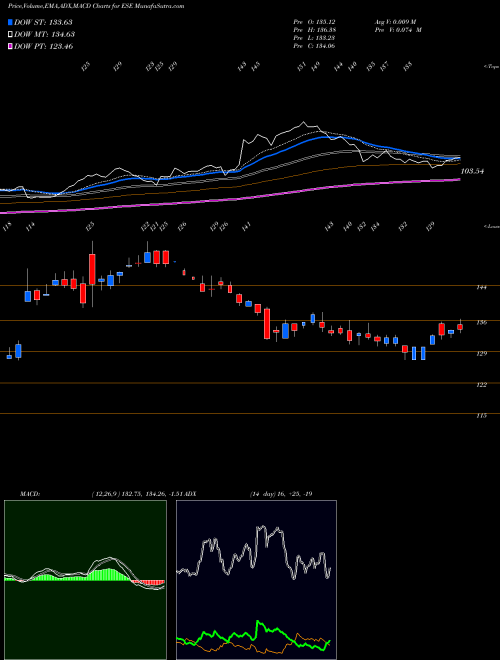
Task: Click the Pre H: 136.38 value
Action: [x=314, y=30]
